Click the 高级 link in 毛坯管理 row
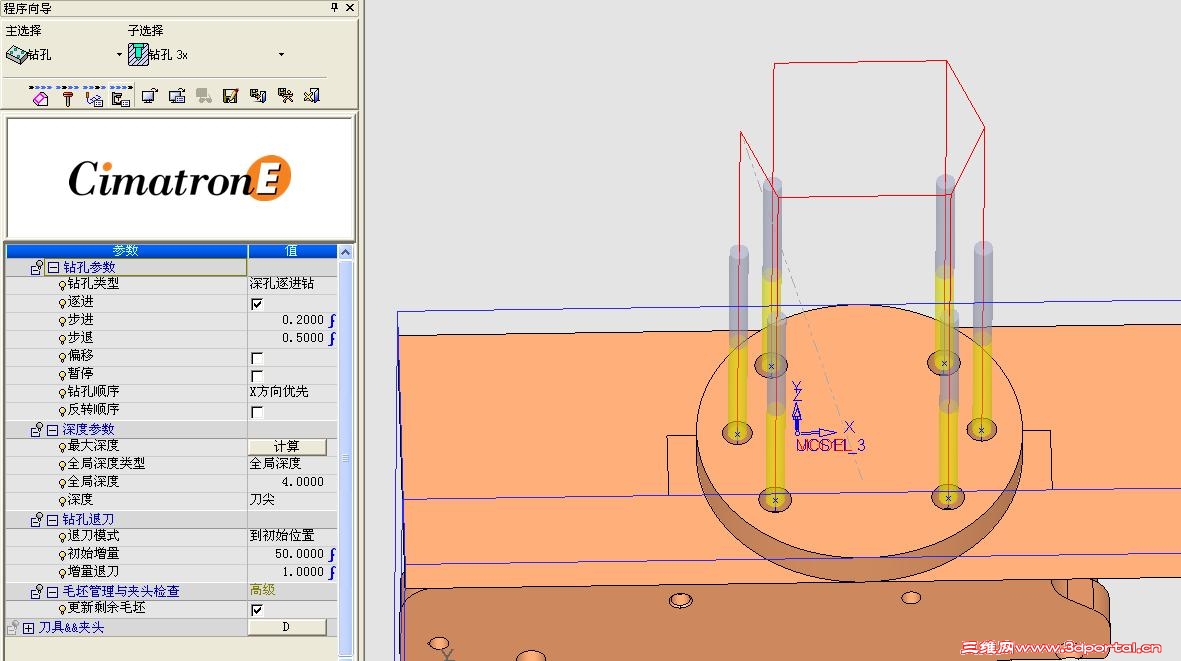 (263, 590)
